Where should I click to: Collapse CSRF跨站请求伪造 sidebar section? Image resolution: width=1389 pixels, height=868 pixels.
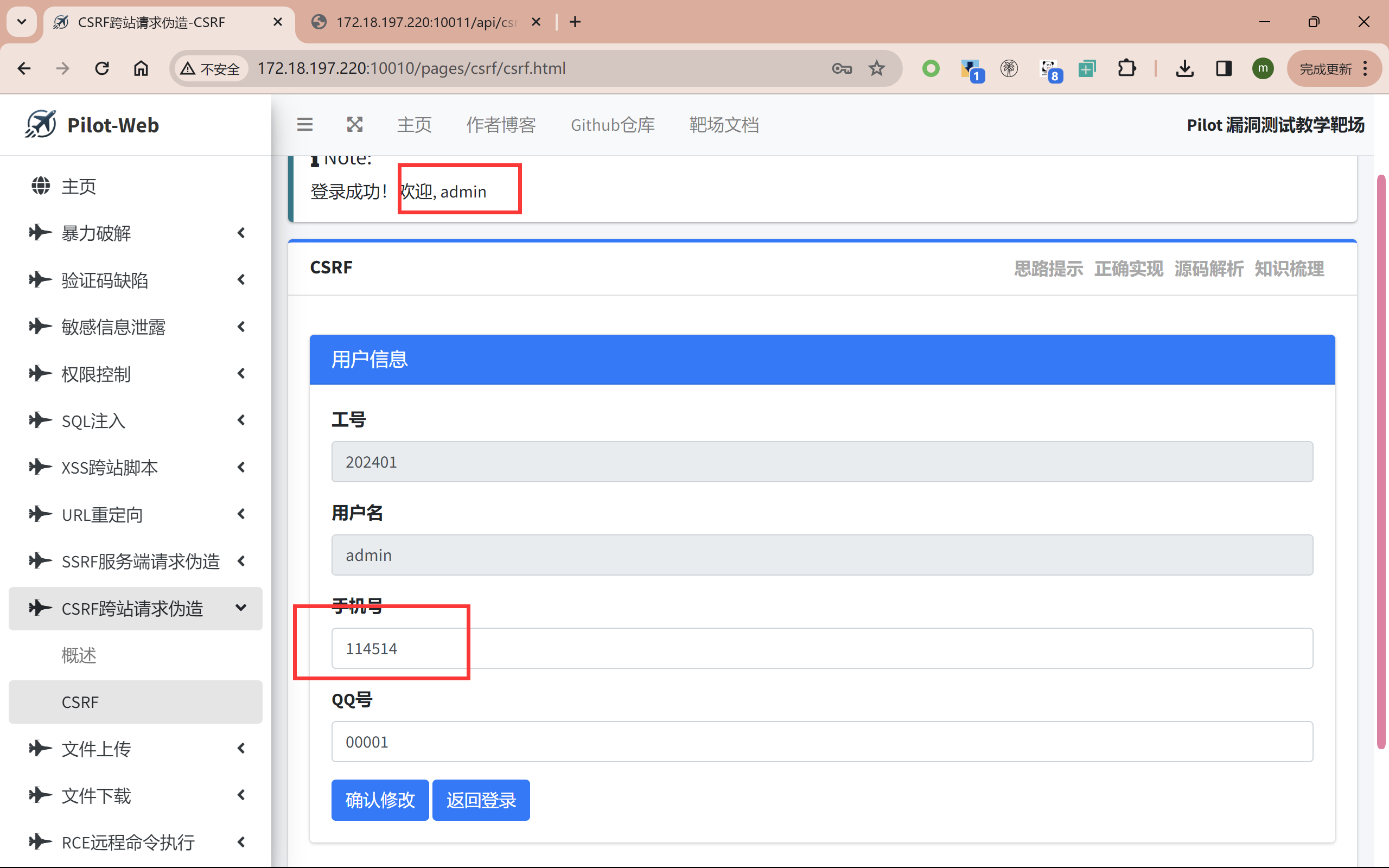point(136,608)
